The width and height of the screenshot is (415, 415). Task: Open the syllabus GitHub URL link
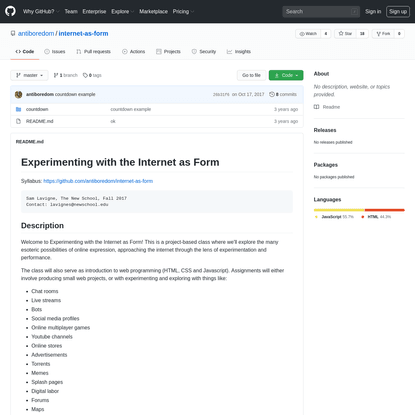pos(98,181)
